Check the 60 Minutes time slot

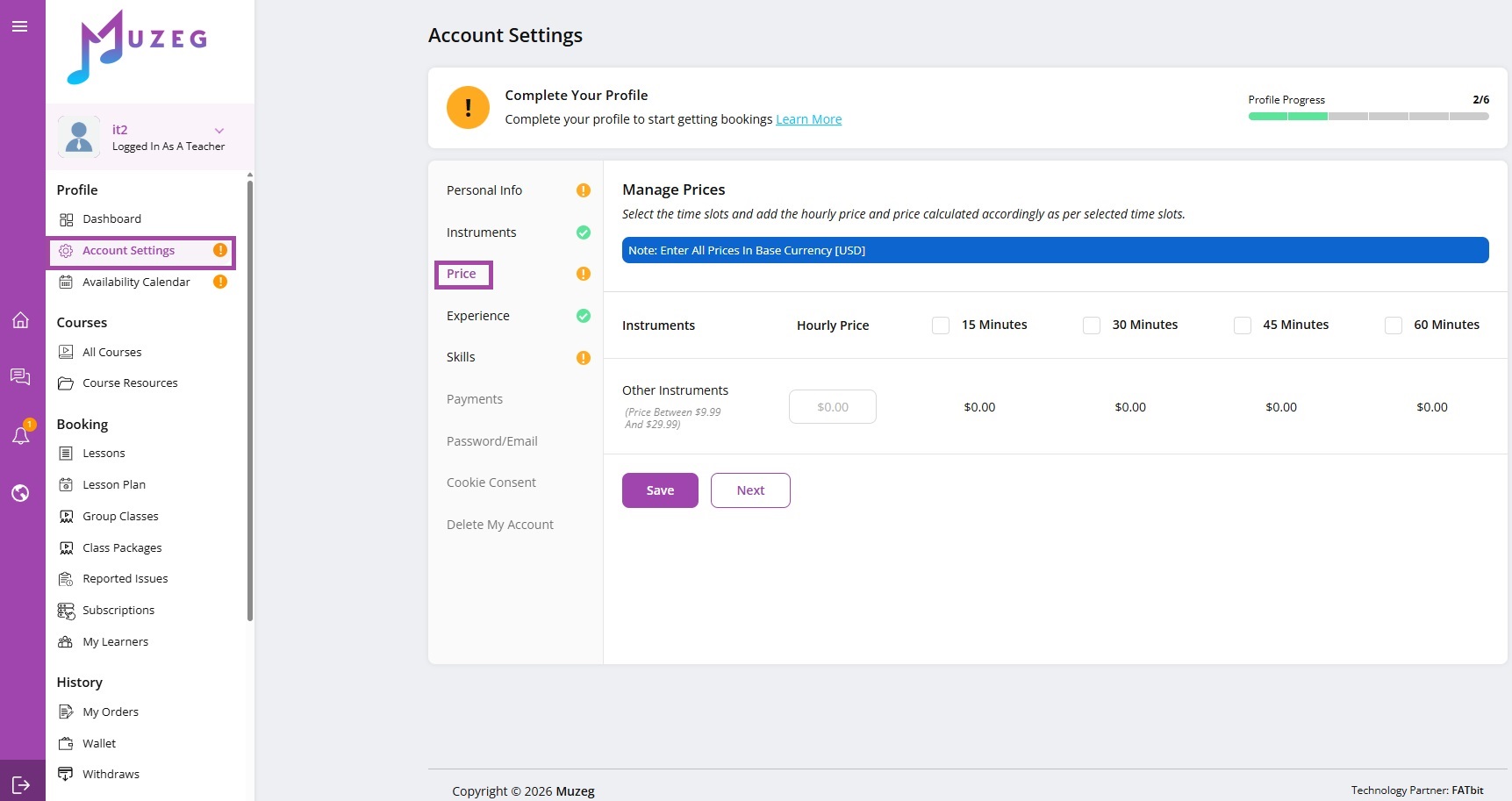point(1394,325)
